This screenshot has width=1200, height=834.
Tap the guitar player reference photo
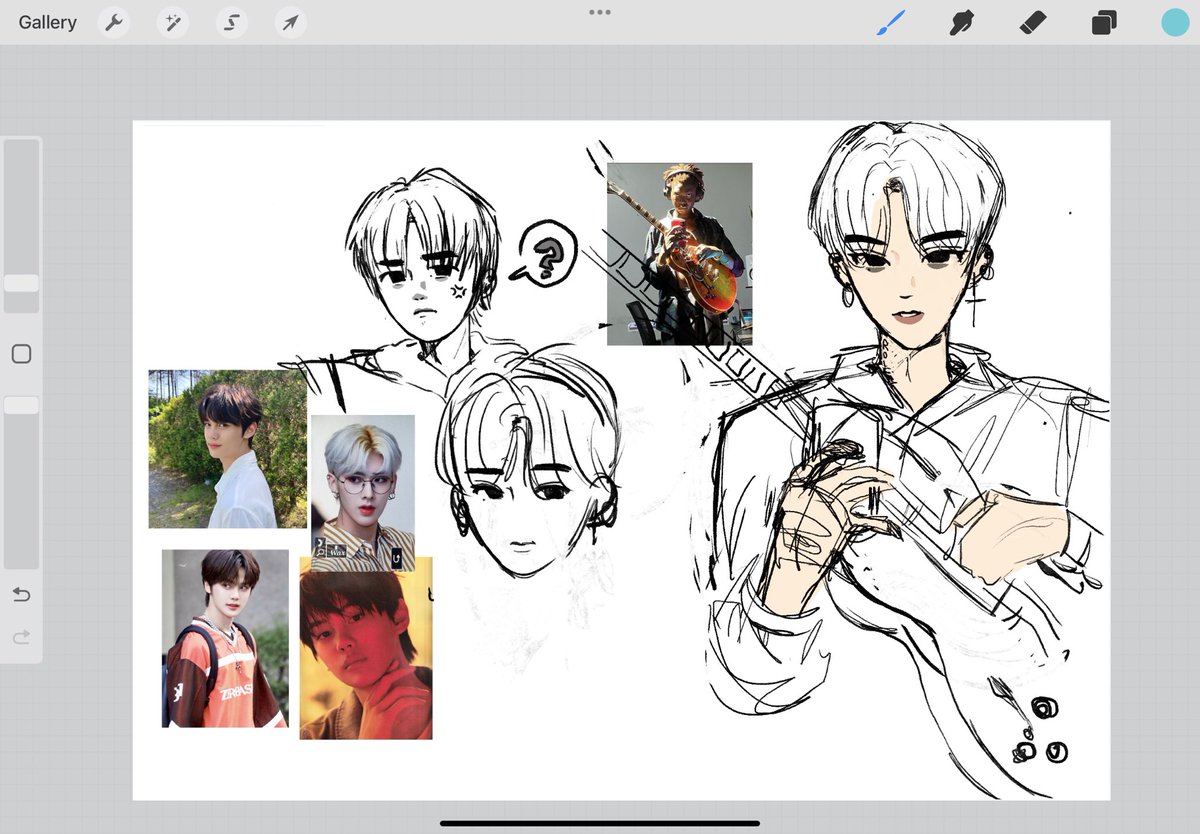(679, 254)
